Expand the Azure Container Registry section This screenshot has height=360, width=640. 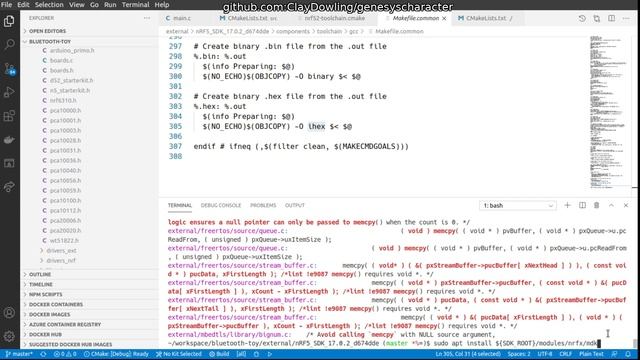click(89, 324)
